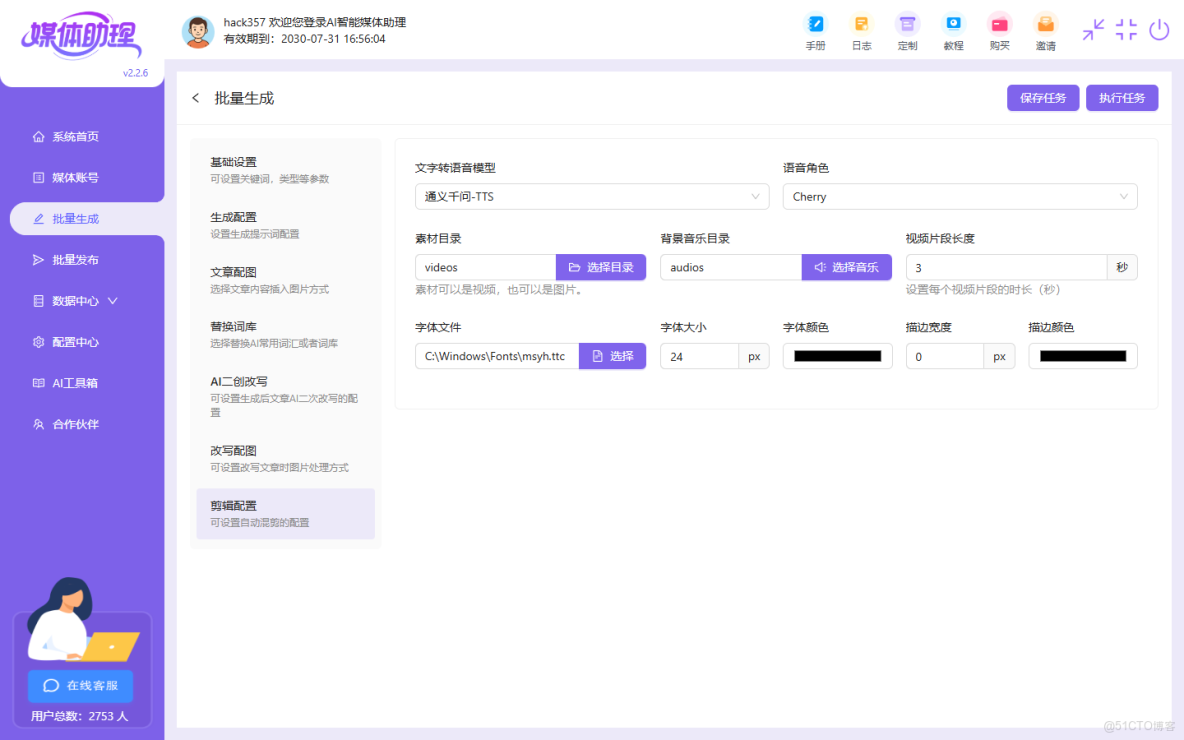Viewport: 1184px width, 740px height.
Task: Open the 手册 (manual) icon
Action: (x=815, y=30)
